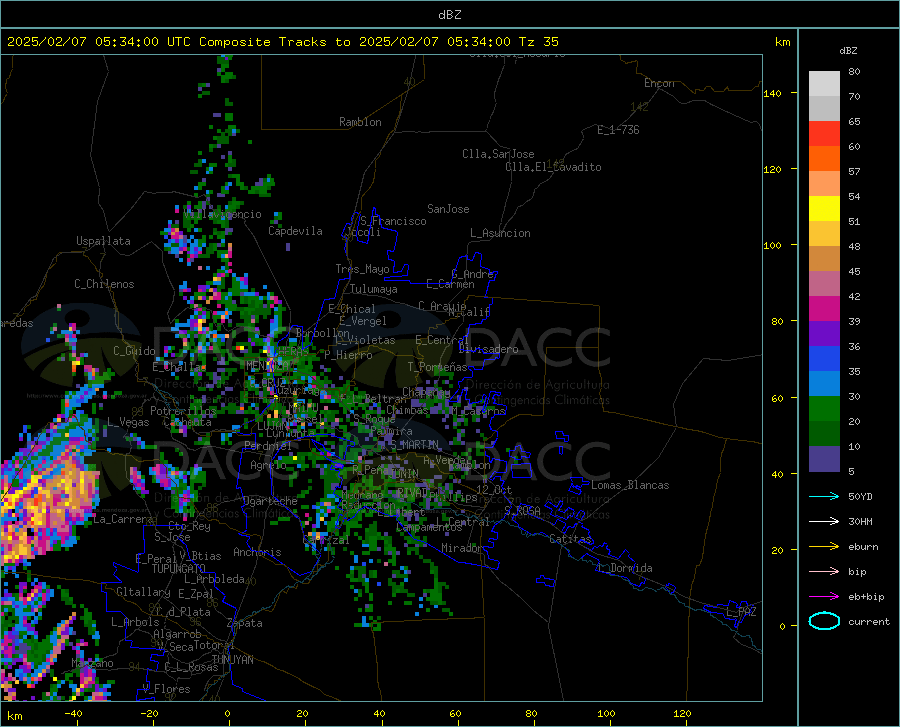Click the '50YD' legend label

860,496
